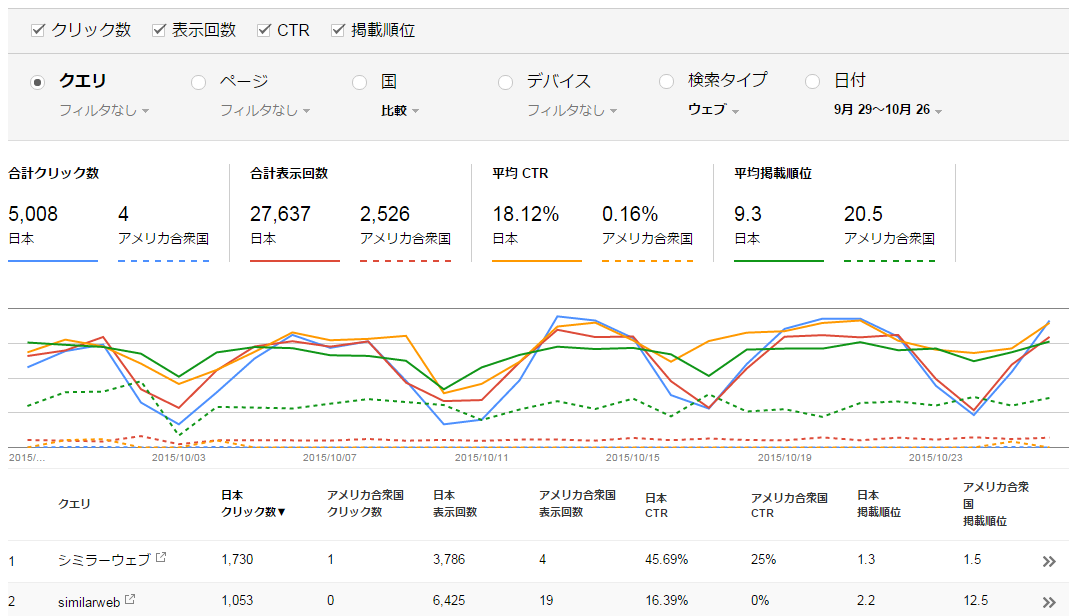
Task: Select the デバイス radio button
Action: pyautogui.click(x=505, y=82)
